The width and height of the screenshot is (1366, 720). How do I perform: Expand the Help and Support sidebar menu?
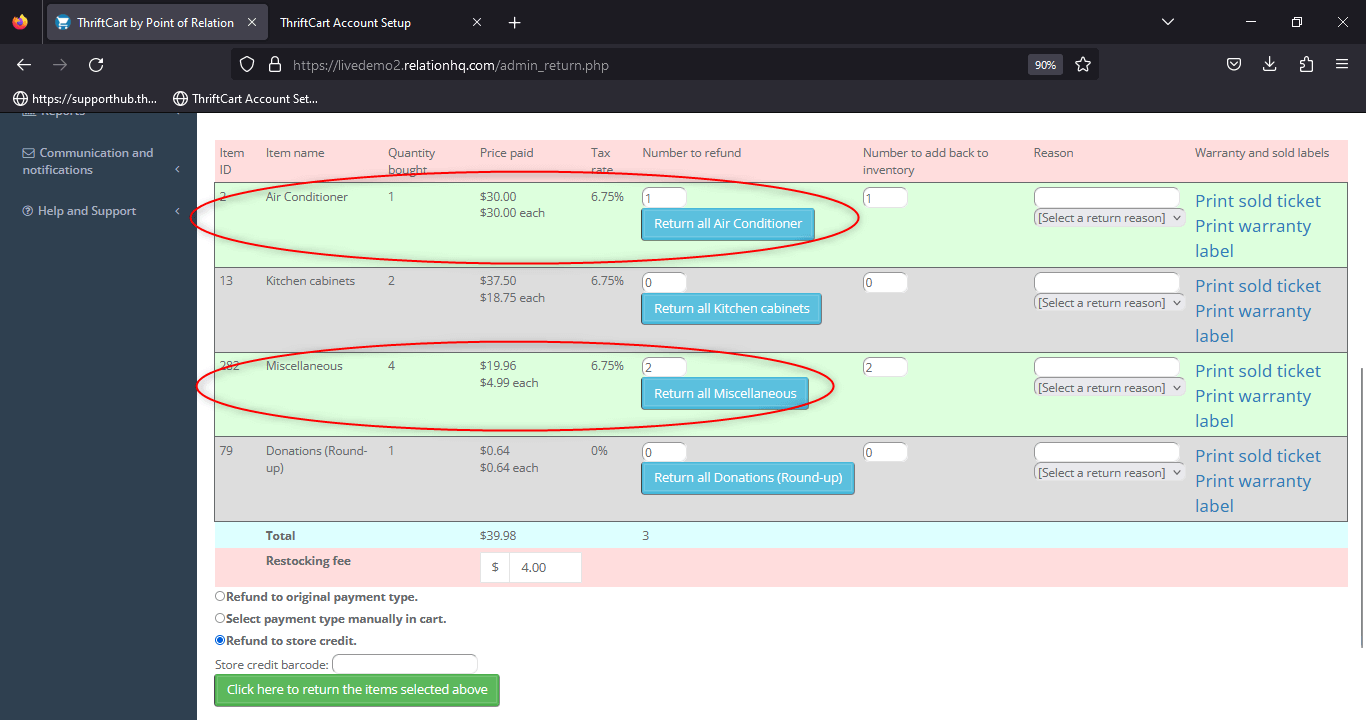98,211
